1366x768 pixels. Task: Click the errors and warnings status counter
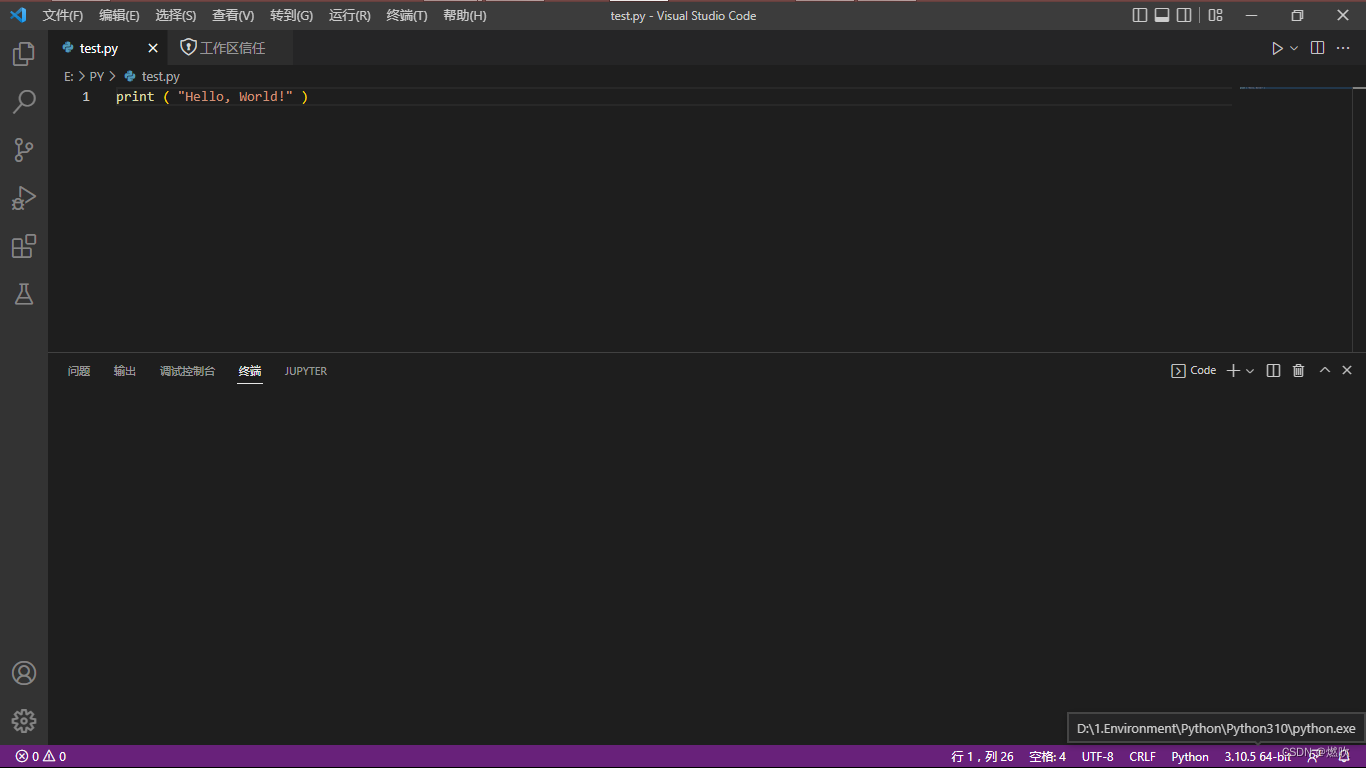[40, 757]
